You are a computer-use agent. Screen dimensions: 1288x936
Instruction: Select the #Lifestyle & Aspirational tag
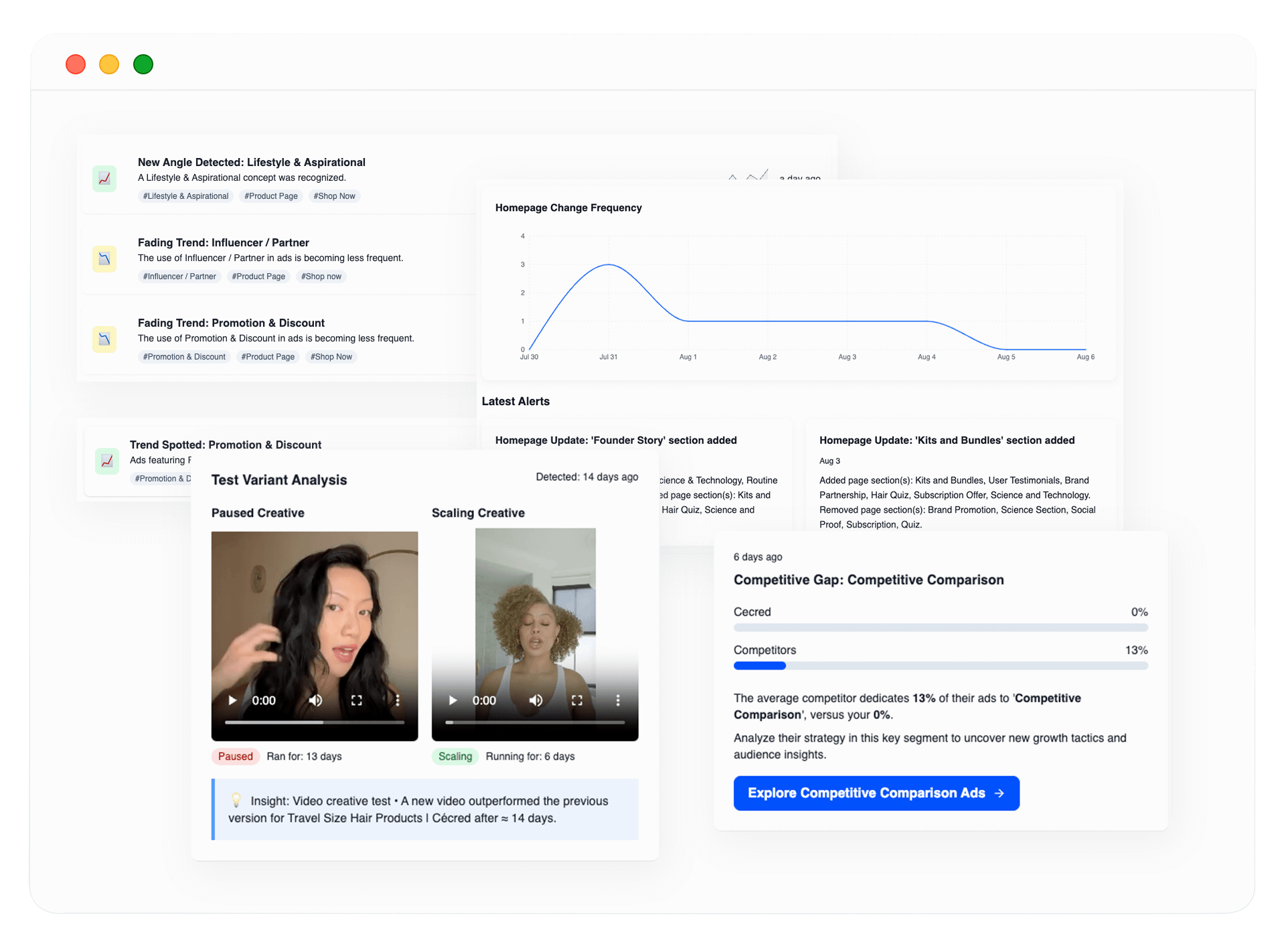pos(185,196)
